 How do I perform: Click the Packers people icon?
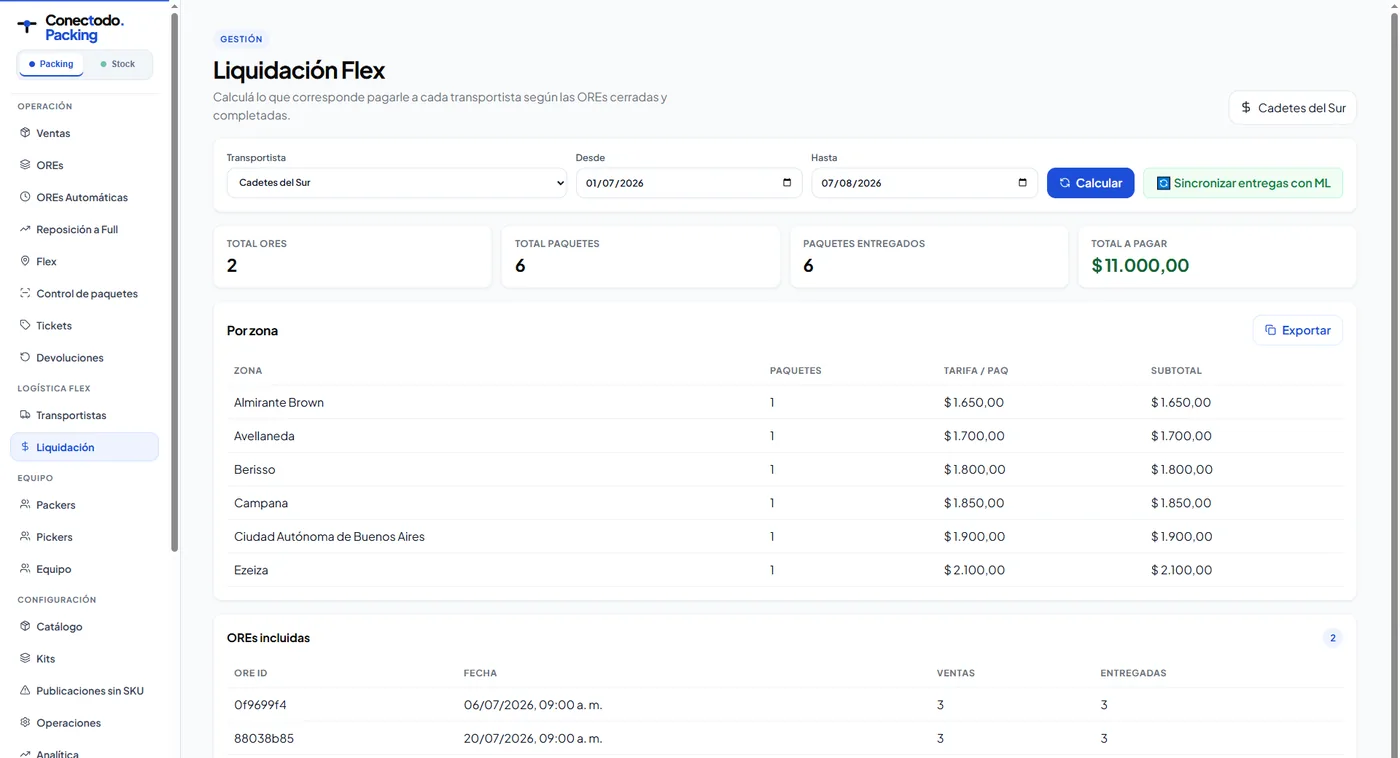[25, 505]
